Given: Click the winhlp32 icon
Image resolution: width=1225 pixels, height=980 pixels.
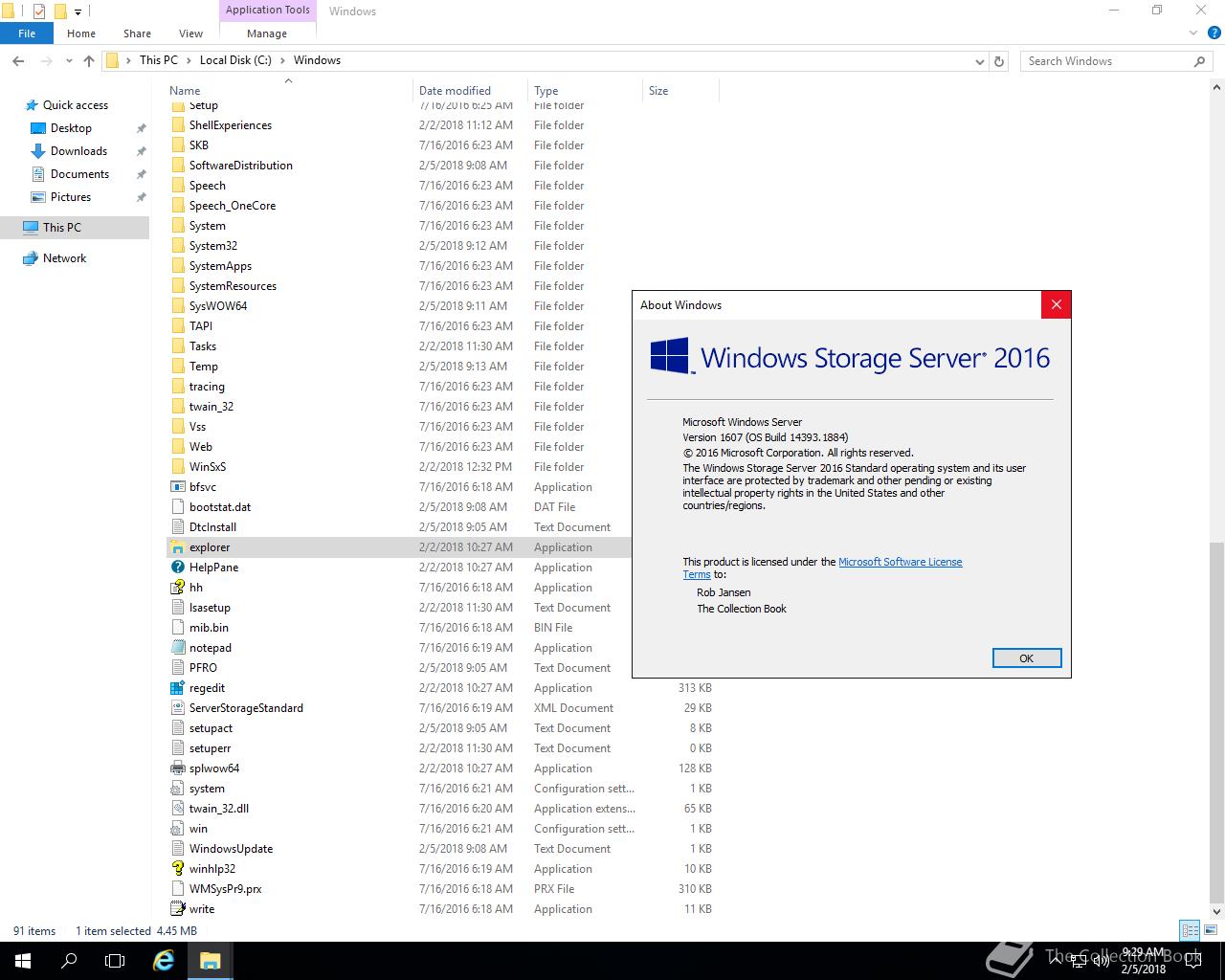Looking at the screenshot, I should (177, 869).
